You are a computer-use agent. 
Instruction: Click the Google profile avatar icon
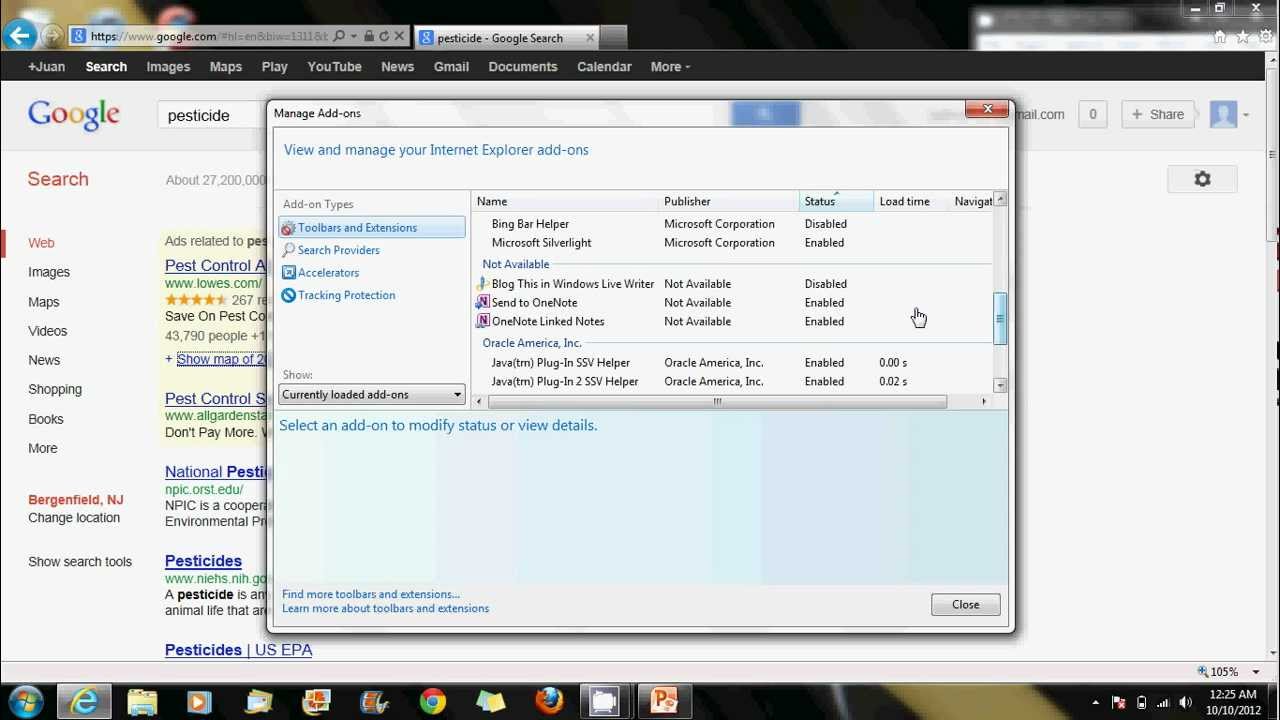point(1224,114)
